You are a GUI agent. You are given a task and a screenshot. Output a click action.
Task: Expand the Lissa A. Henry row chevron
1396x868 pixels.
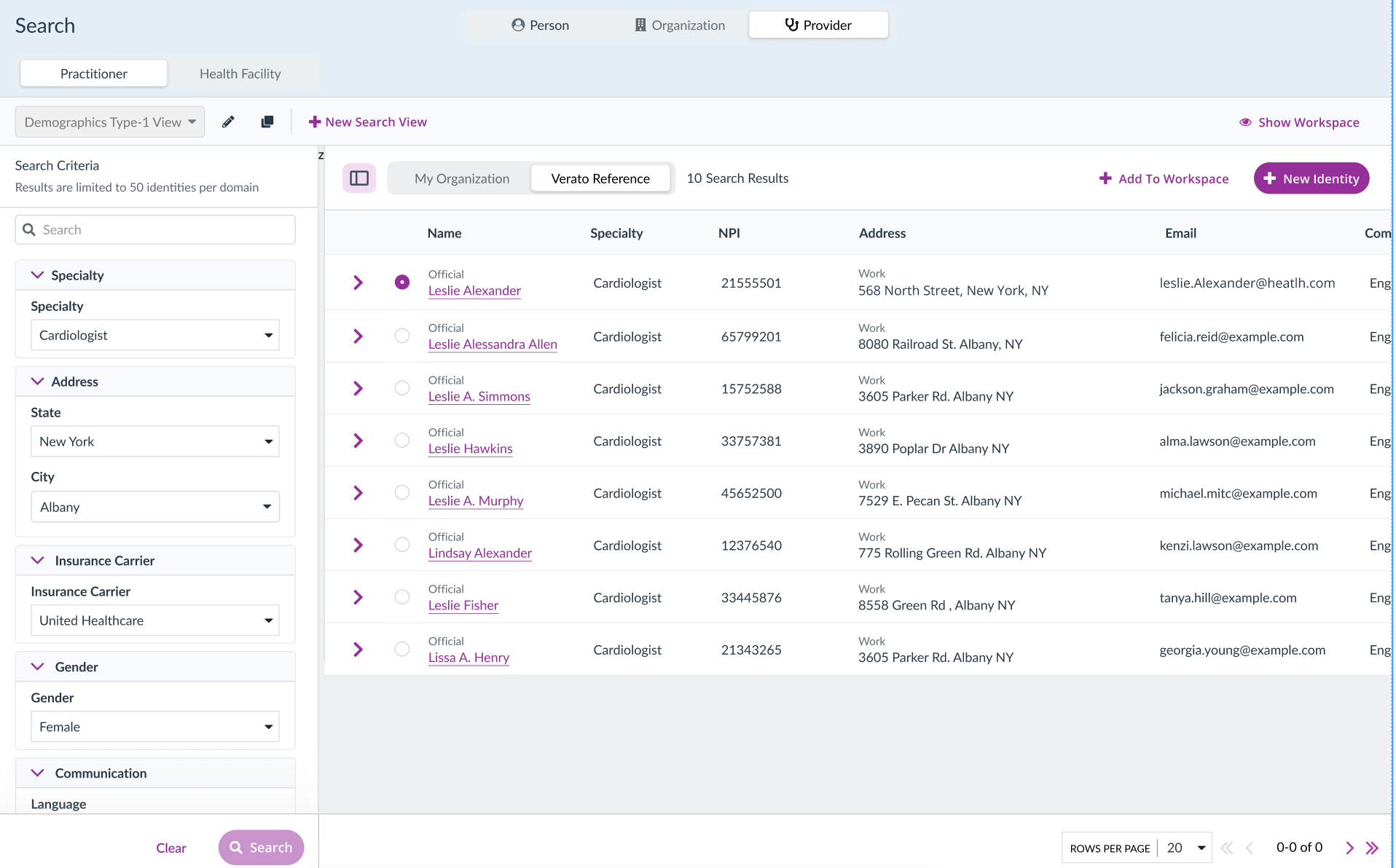click(358, 650)
